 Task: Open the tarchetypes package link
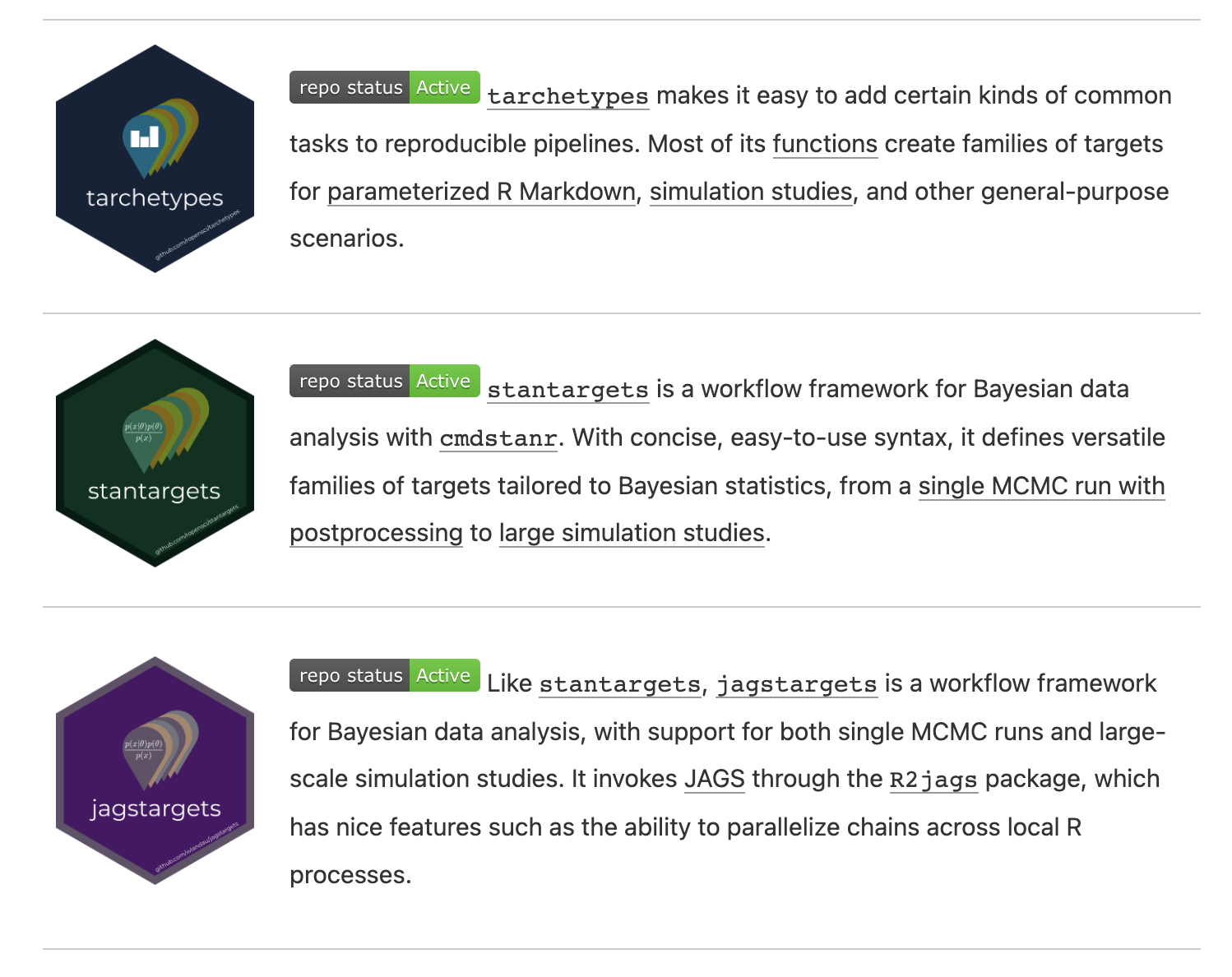click(567, 96)
